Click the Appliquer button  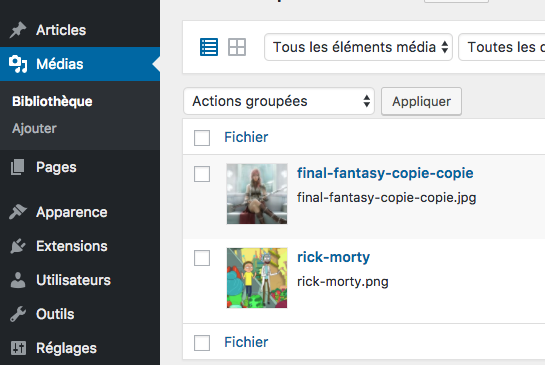421,101
